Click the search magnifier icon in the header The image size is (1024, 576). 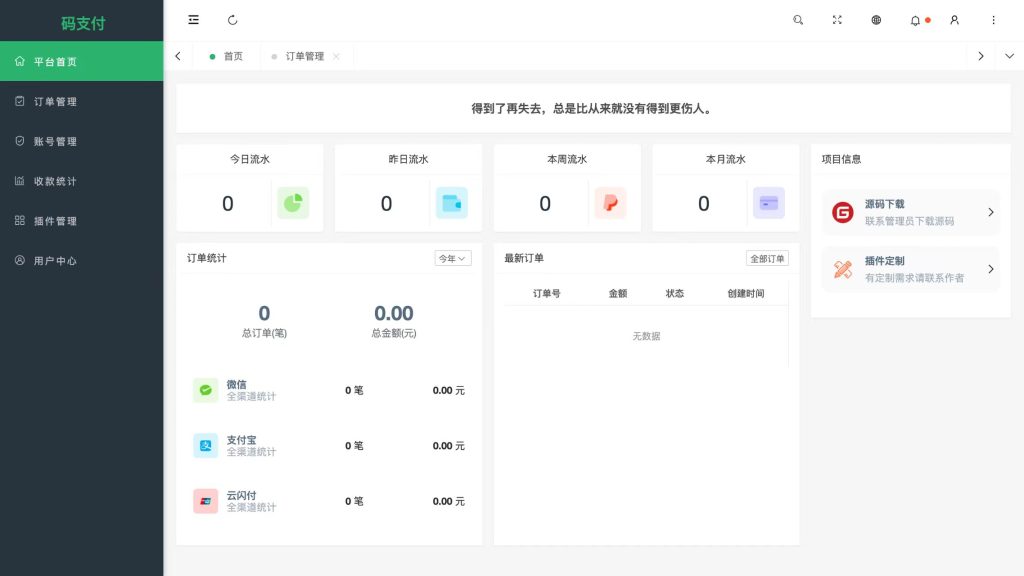[x=798, y=20]
